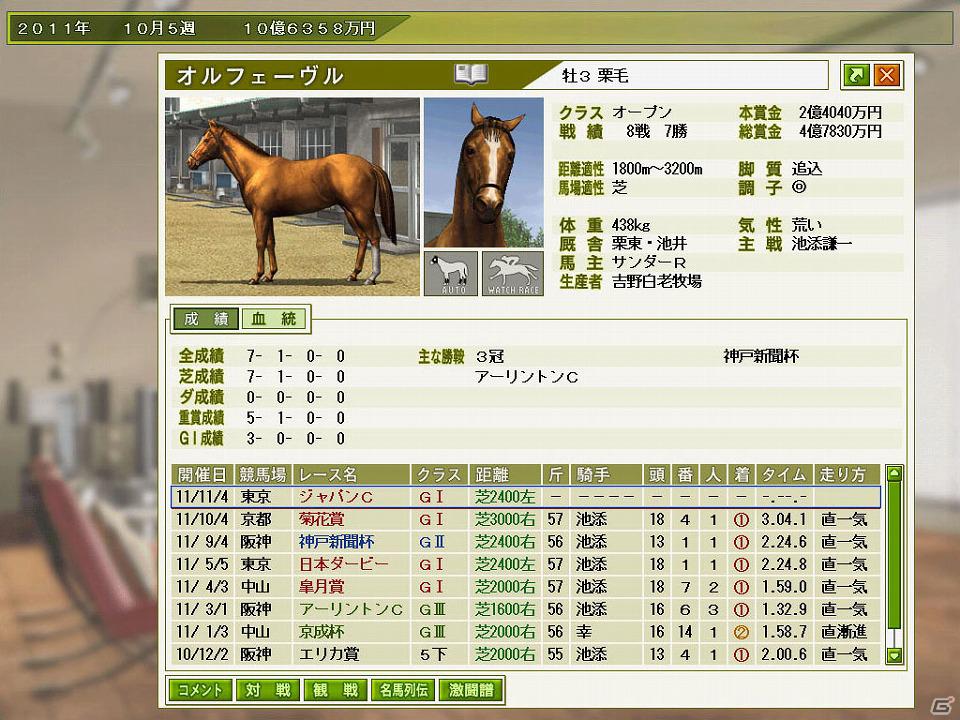Click the horse name オルフェーヴル
The image size is (960, 720).
point(260,76)
